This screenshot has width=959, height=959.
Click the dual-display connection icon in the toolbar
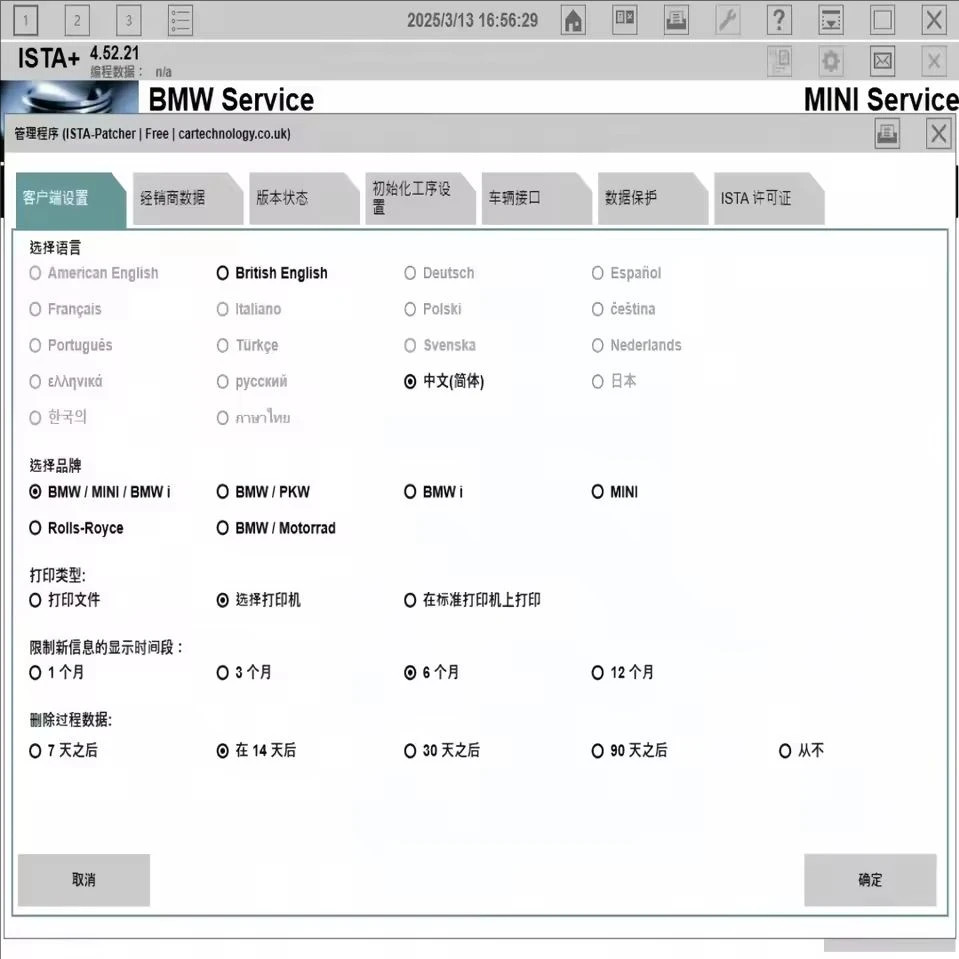tap(624, 19)
